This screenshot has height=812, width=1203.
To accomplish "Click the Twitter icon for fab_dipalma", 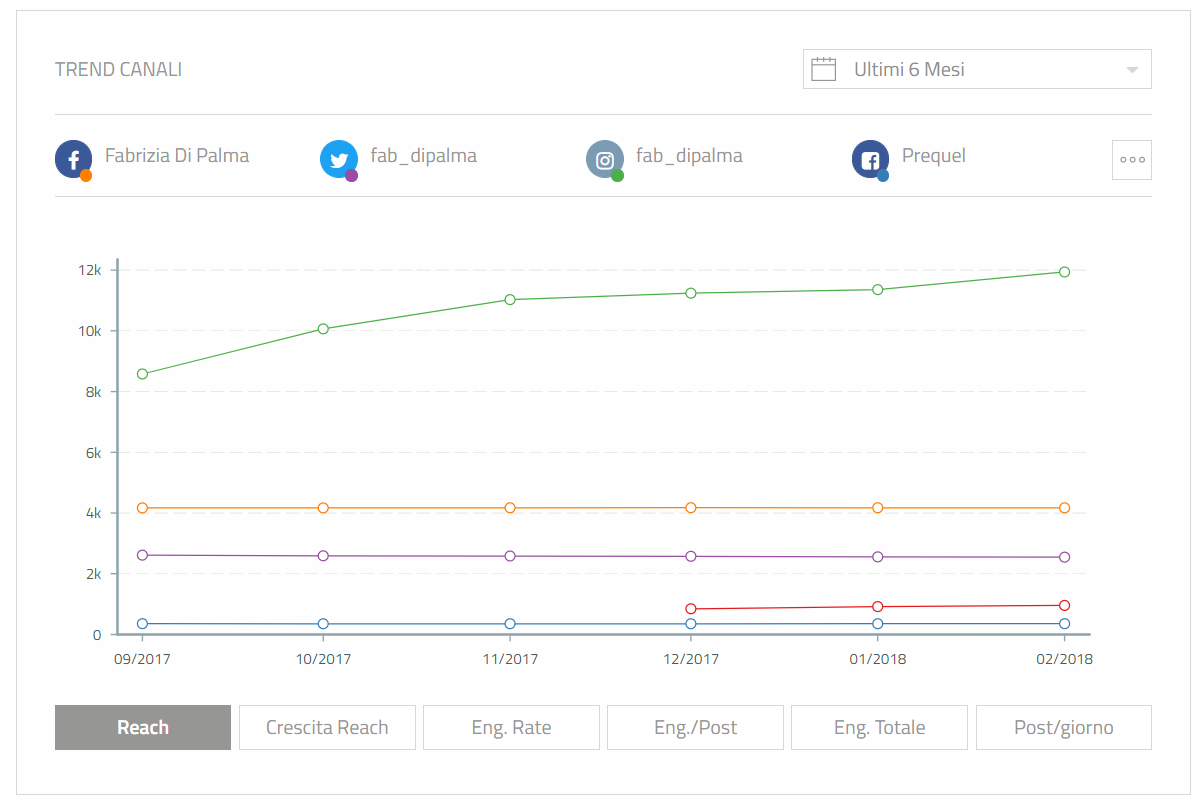I will pyautogui.click(x=338, y=159).
